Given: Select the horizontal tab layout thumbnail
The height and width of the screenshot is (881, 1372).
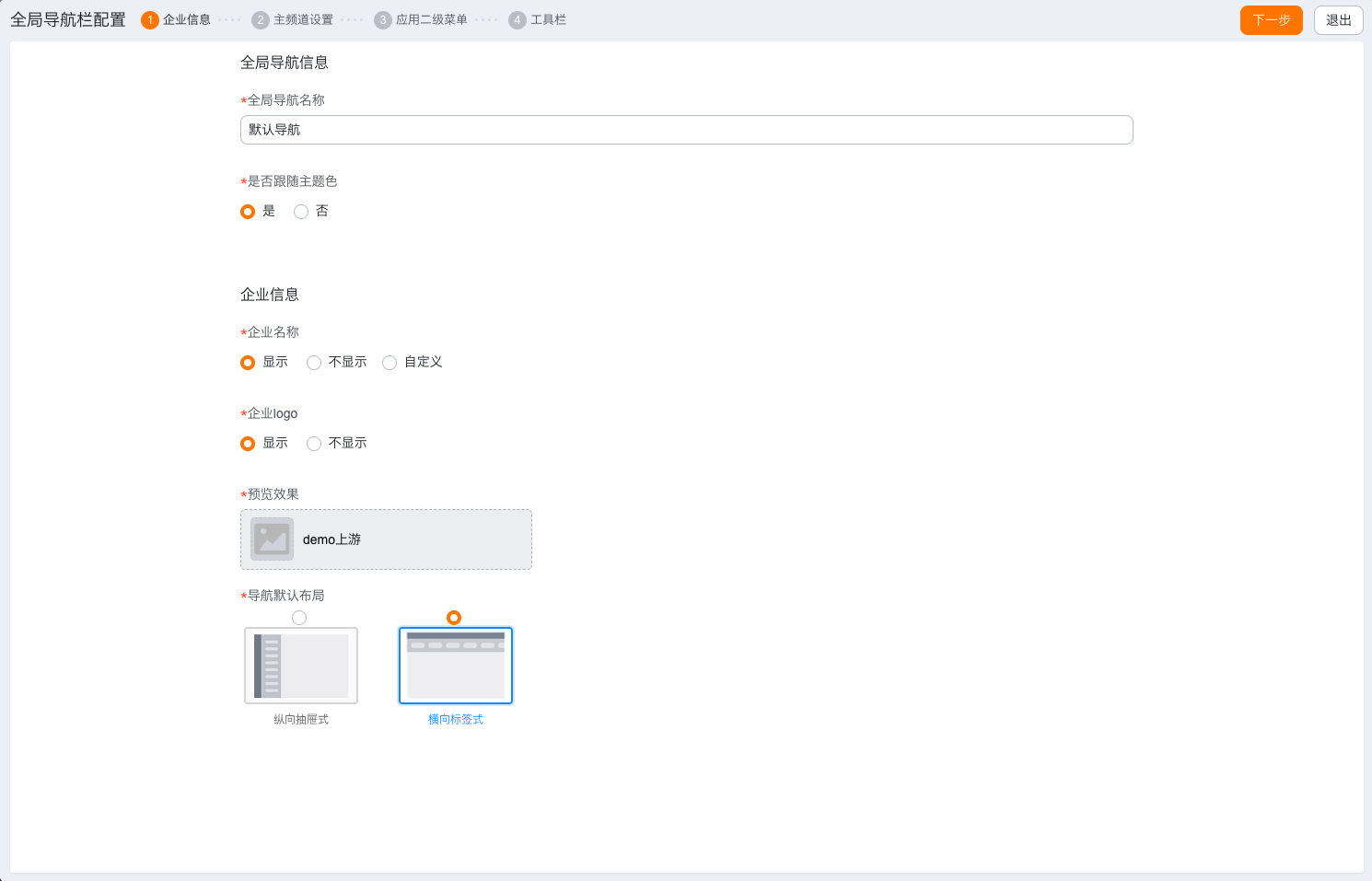Looking at the screenshot, I should 456,666.
